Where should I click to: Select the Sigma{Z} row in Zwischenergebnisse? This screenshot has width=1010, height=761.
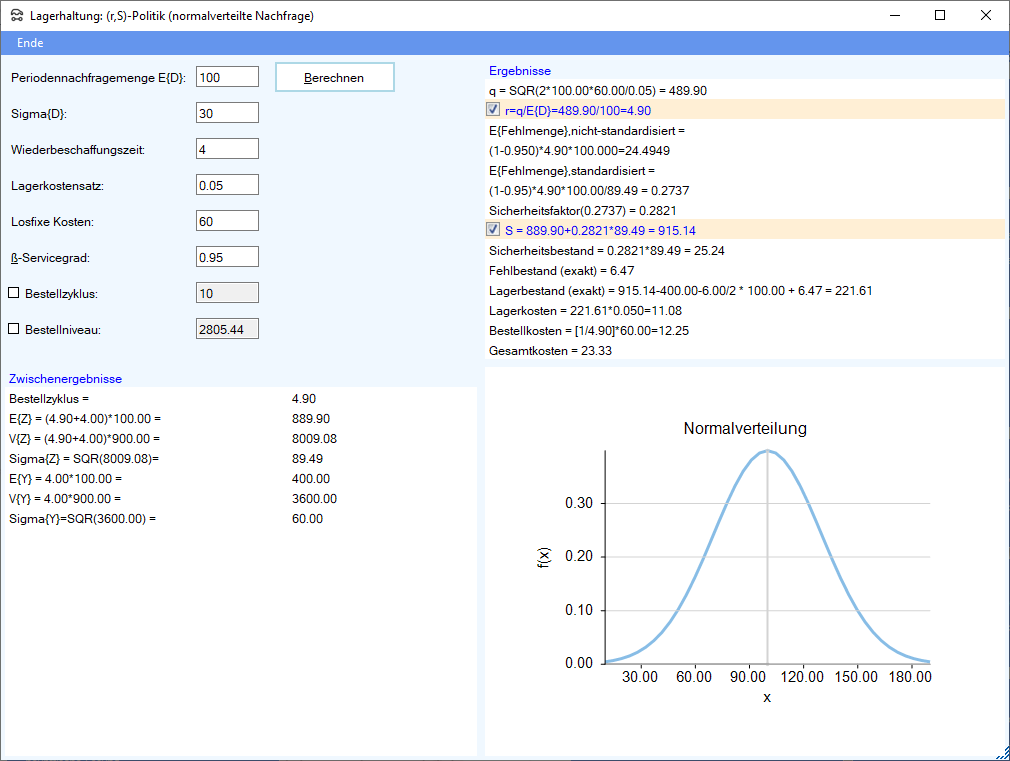coord(85,458)
